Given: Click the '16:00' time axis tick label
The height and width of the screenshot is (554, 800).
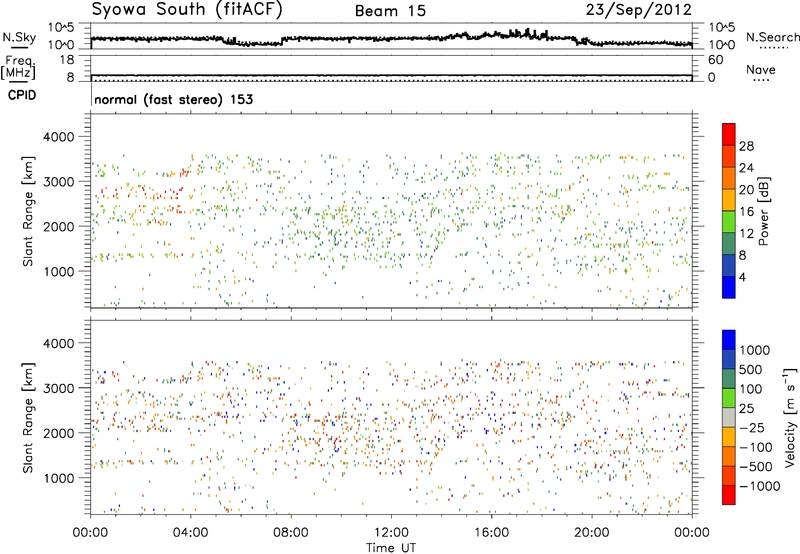Looking at the screenshot, I should pos(491,533).
